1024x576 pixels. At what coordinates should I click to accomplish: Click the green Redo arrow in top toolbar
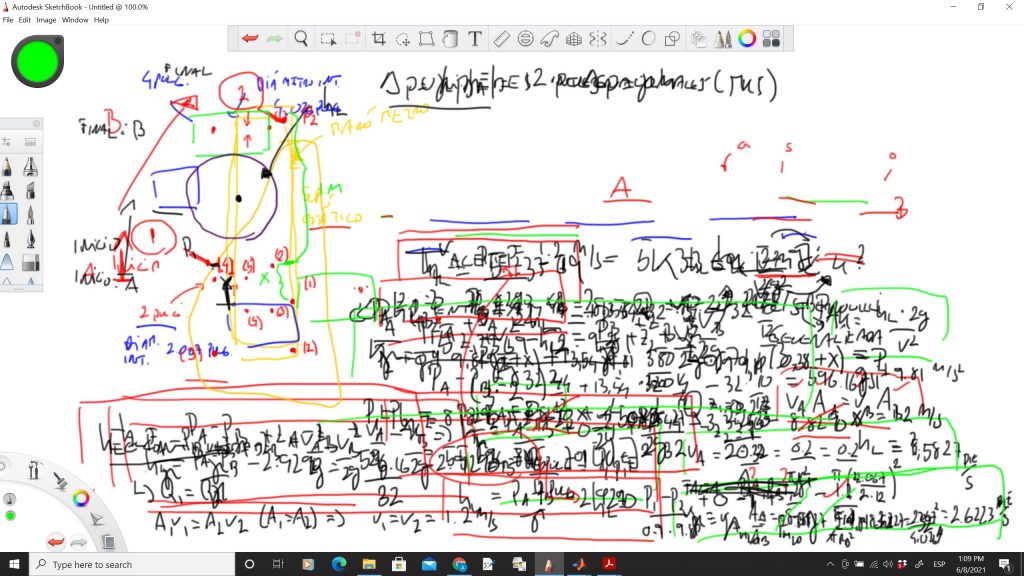(x=275, y=39)
